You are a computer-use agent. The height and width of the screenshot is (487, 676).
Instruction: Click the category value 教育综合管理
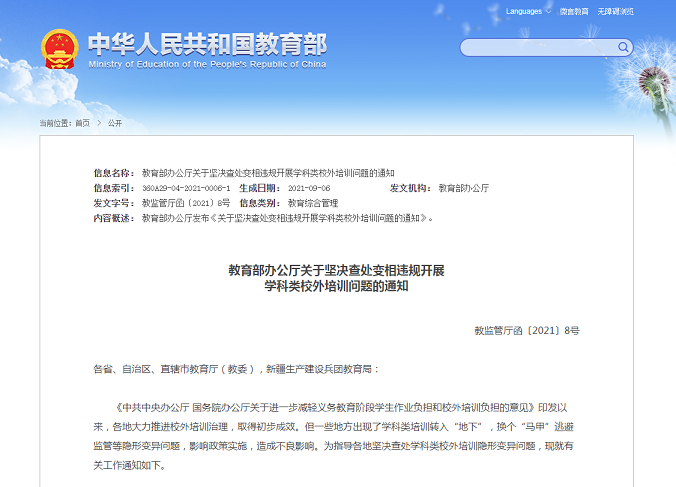(x=313, y=203)
